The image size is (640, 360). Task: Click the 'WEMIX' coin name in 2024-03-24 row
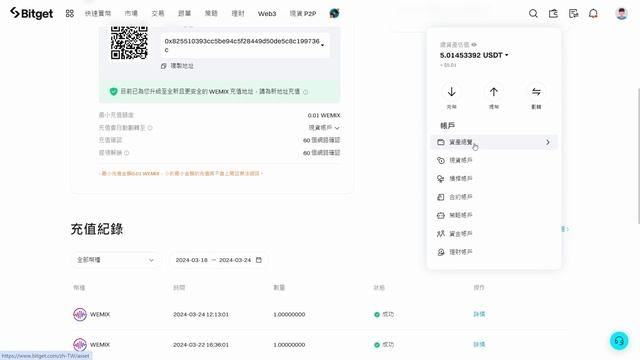100,314
